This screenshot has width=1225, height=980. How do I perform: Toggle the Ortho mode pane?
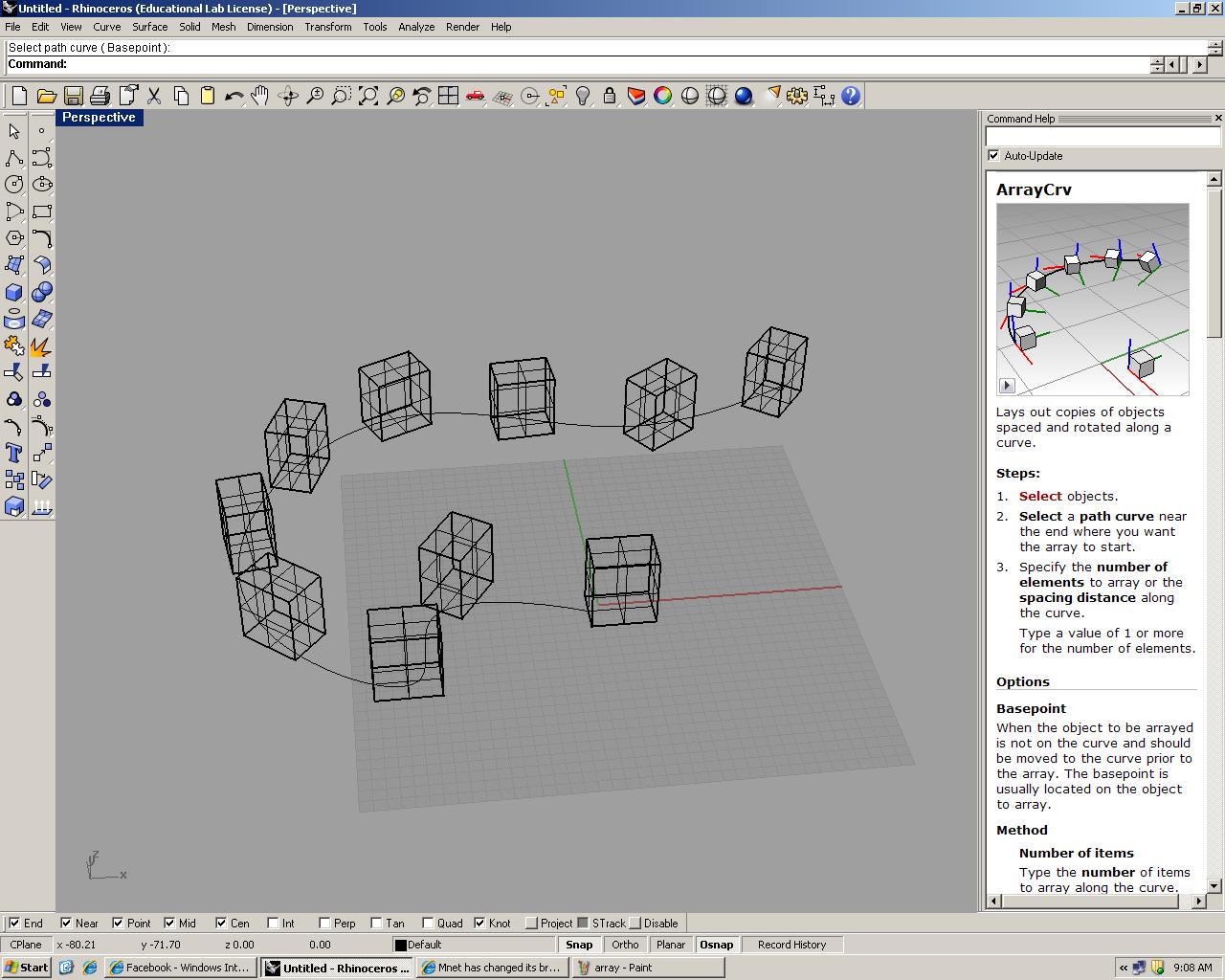click(x=625, y=945)
